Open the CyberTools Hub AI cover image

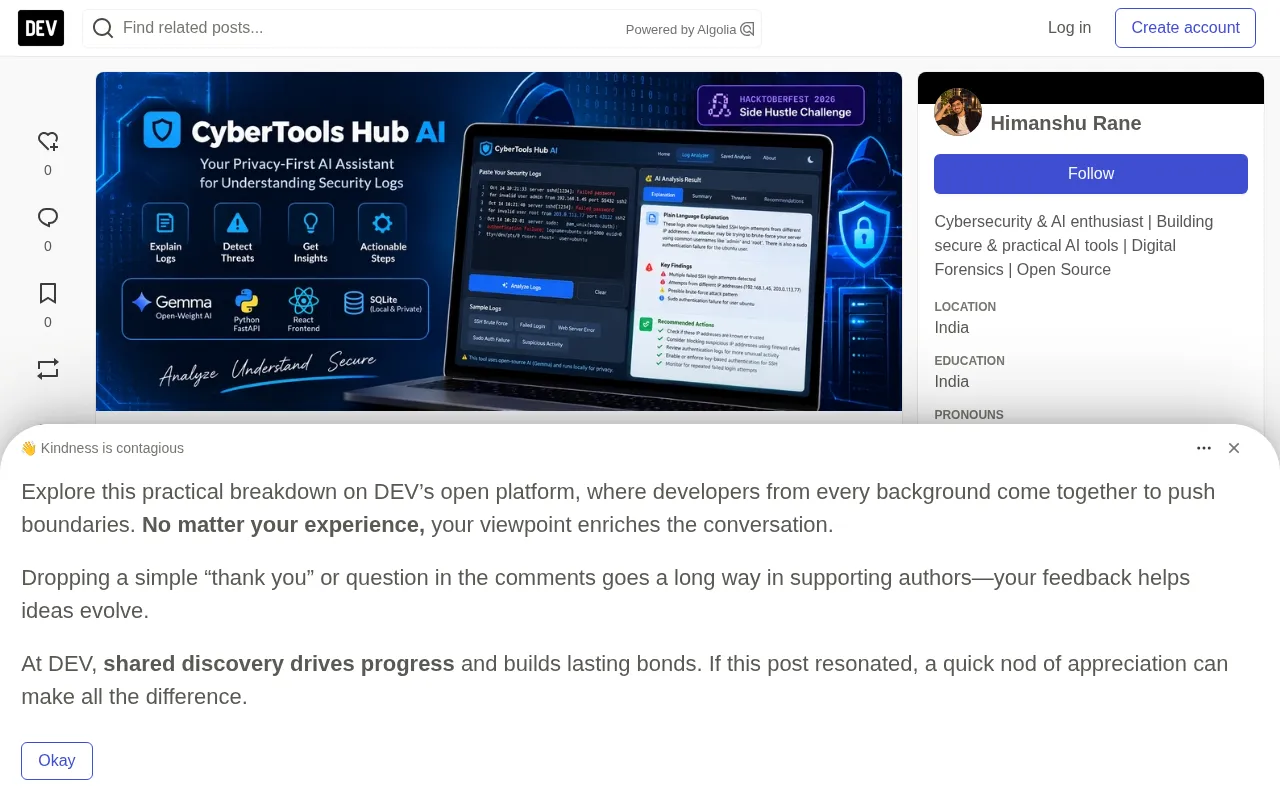[499, 241]
